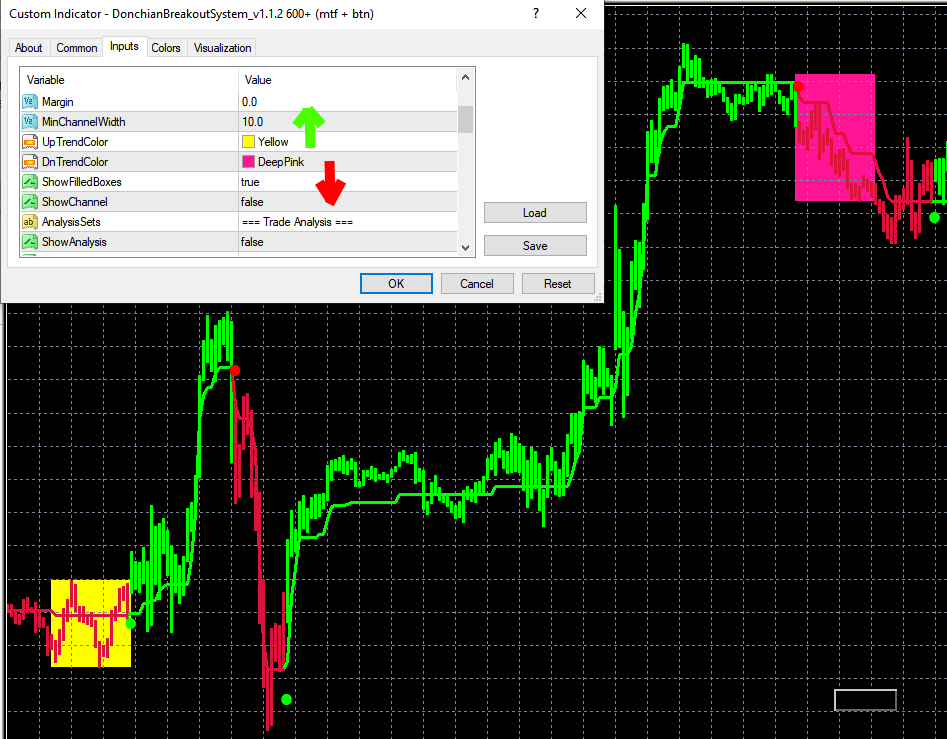The width and height of the screenshot is (947, 739).
Task: Toggle the ShowFilledBoxes true value
Action: pos(348,182)
